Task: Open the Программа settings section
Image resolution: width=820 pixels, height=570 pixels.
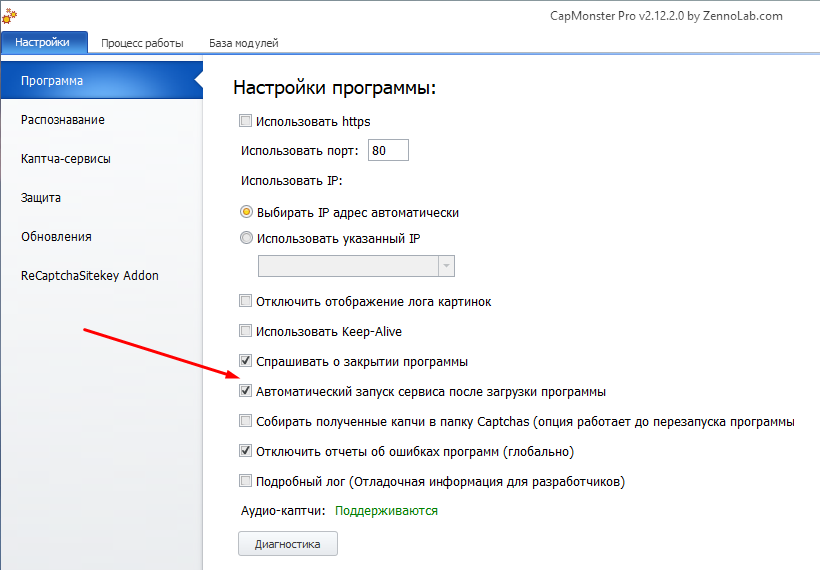Action: [x=52, y=81]
